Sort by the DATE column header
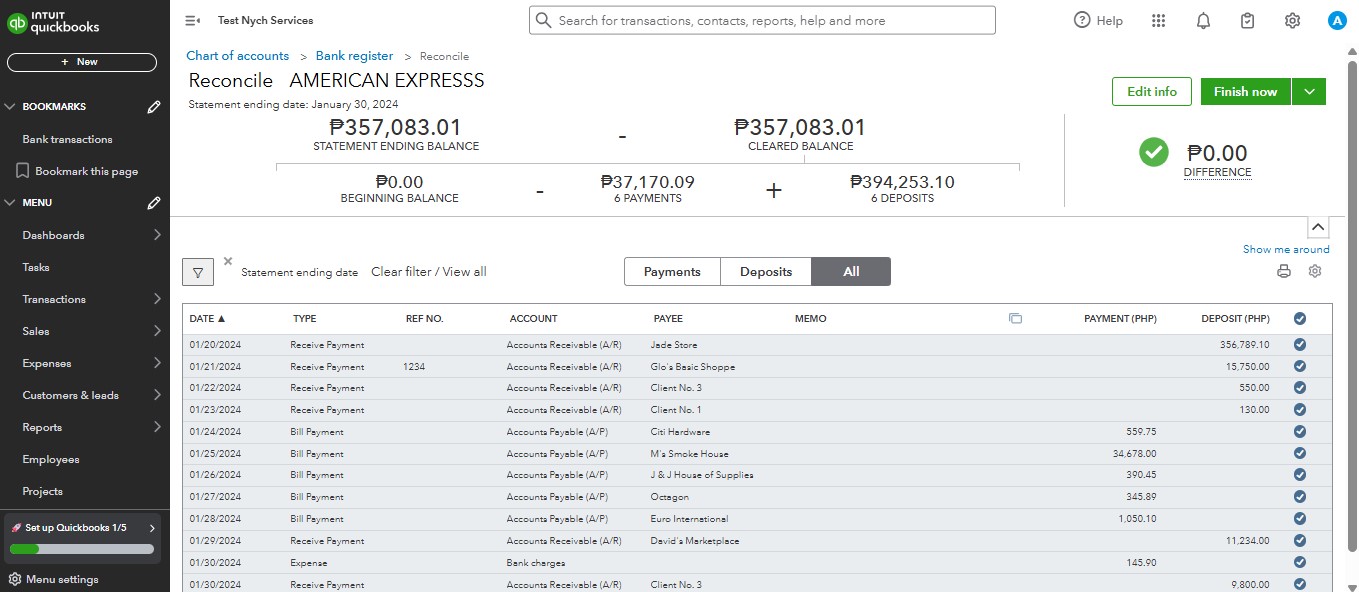 coord(207,319)
